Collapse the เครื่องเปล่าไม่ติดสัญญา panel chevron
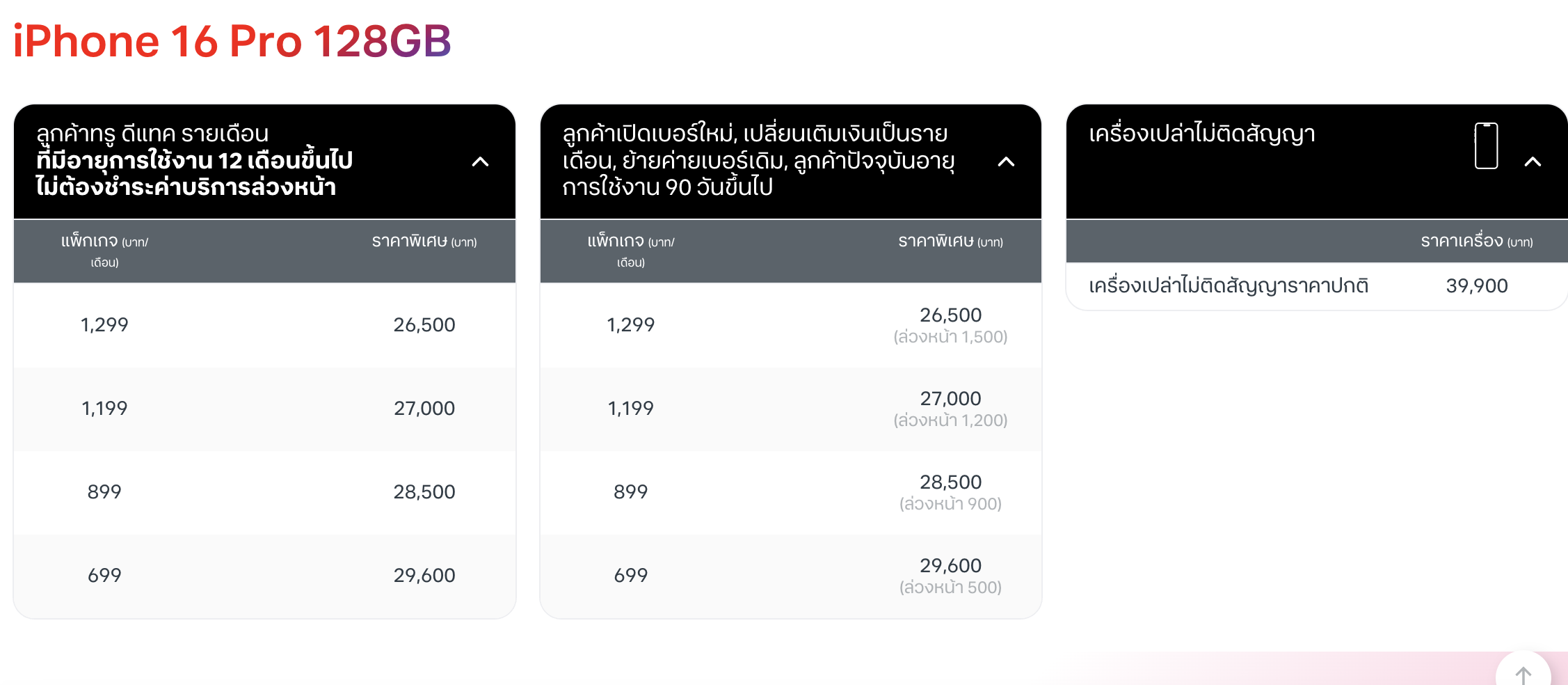The height and width of the screenshot is (685, 1568). click(1533, 162)
